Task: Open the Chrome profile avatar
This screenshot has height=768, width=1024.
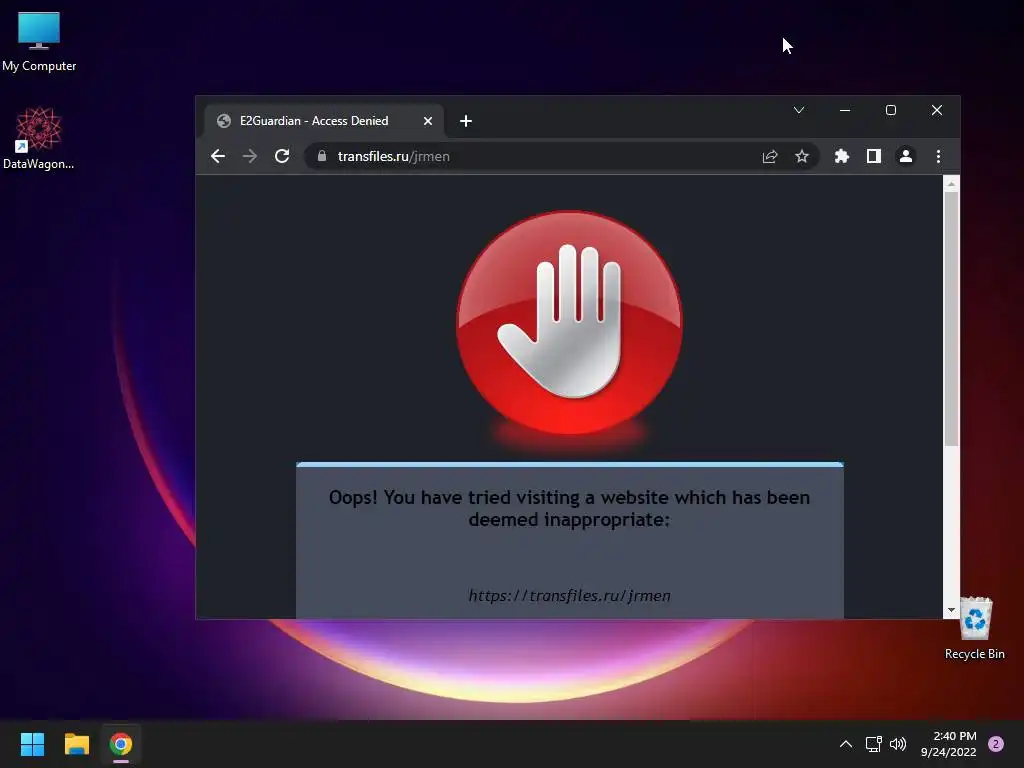Action: [906, 156]
